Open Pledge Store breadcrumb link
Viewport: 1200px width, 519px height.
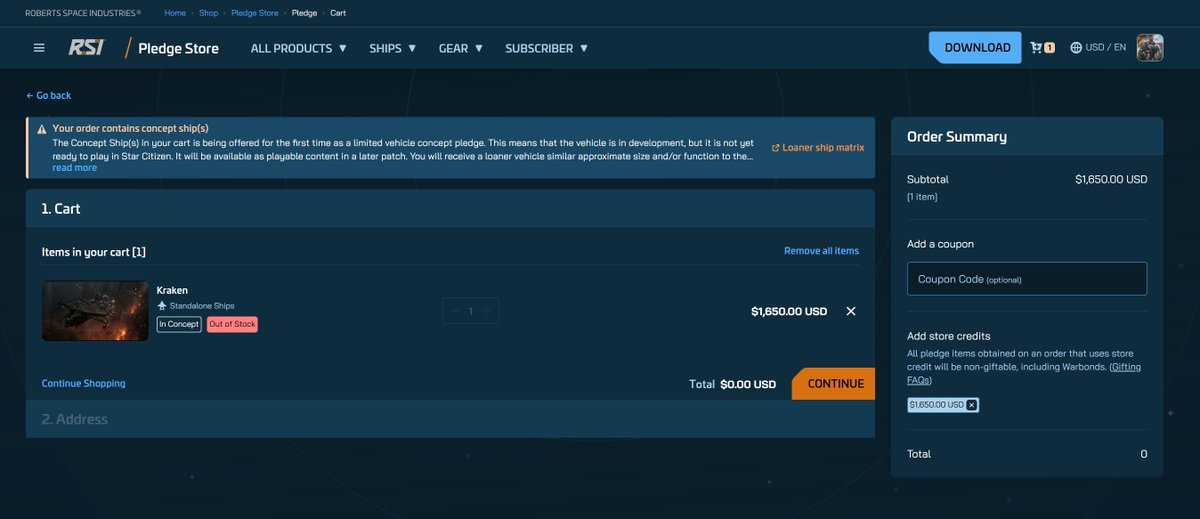tap(255, 13)
